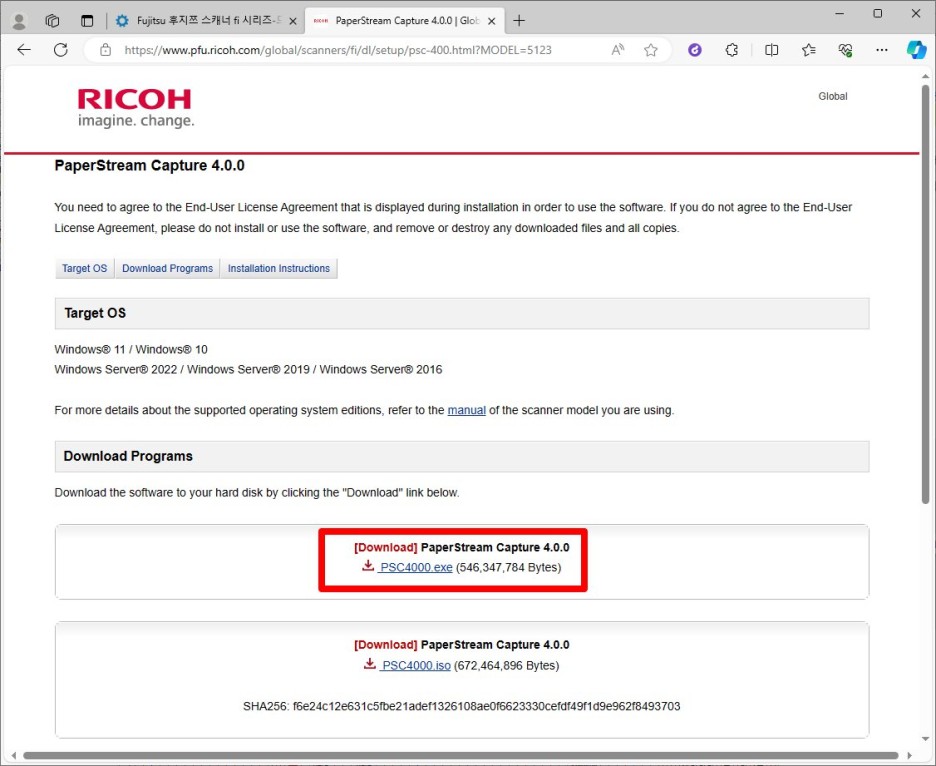Close the PaperStream Capture tab
The width and height of the screenshot is (936, 766).
[x=491, y=21]
